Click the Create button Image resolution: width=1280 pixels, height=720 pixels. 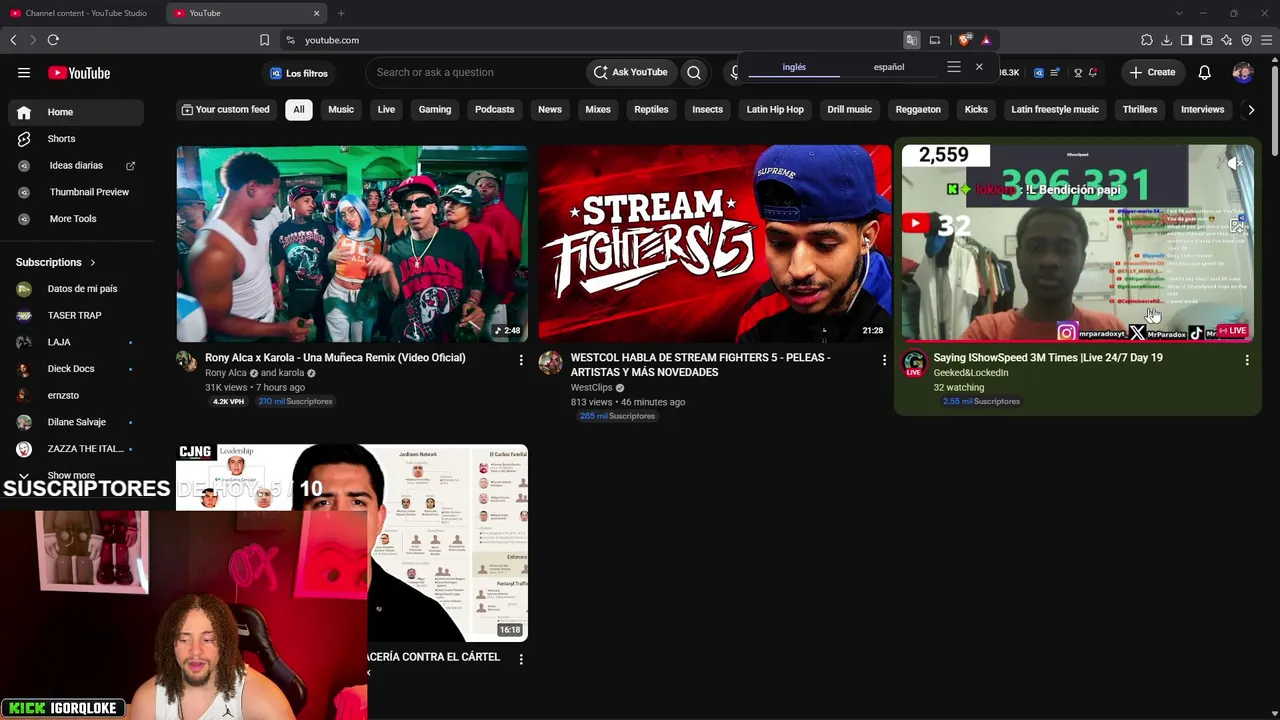pos(1153,72)
